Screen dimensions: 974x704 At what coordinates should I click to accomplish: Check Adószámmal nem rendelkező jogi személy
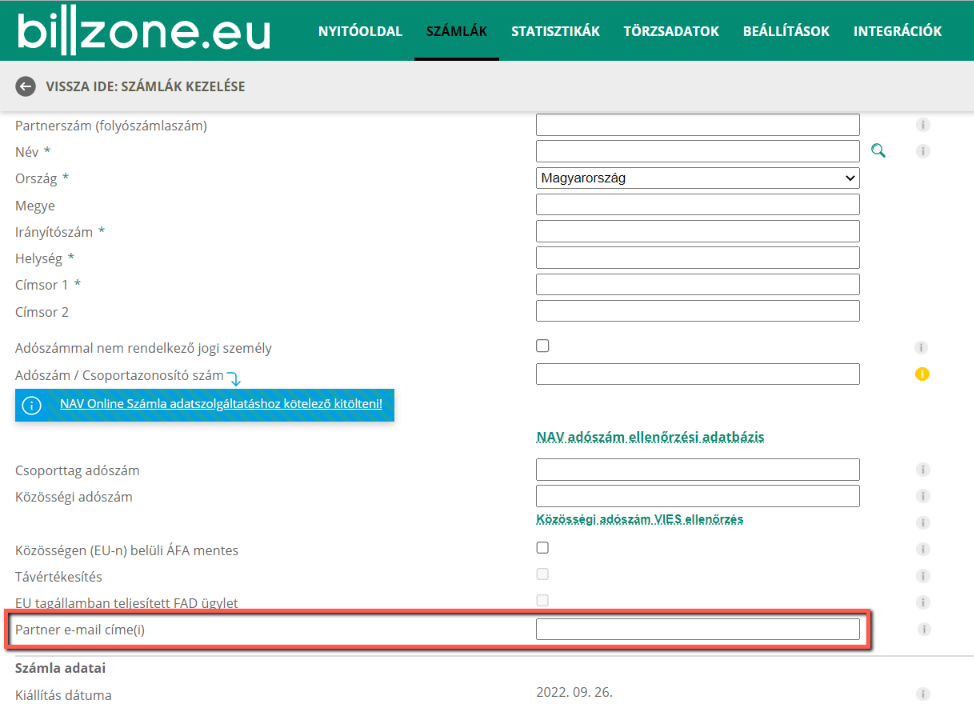[x=542, y=344]
